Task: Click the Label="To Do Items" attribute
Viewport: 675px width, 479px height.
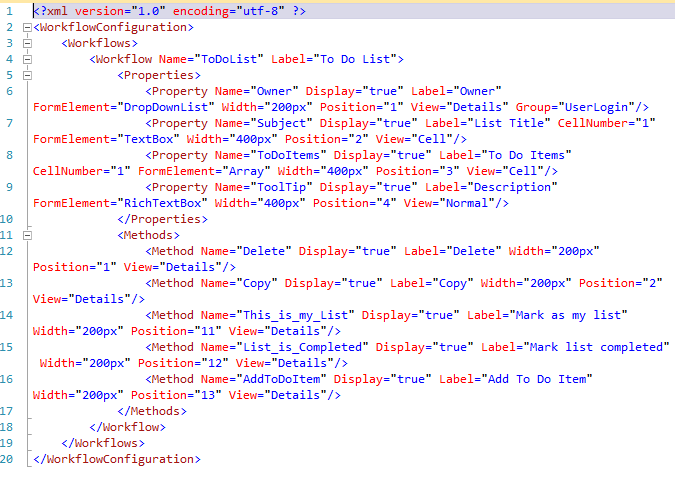Action: tap(505, 155)
